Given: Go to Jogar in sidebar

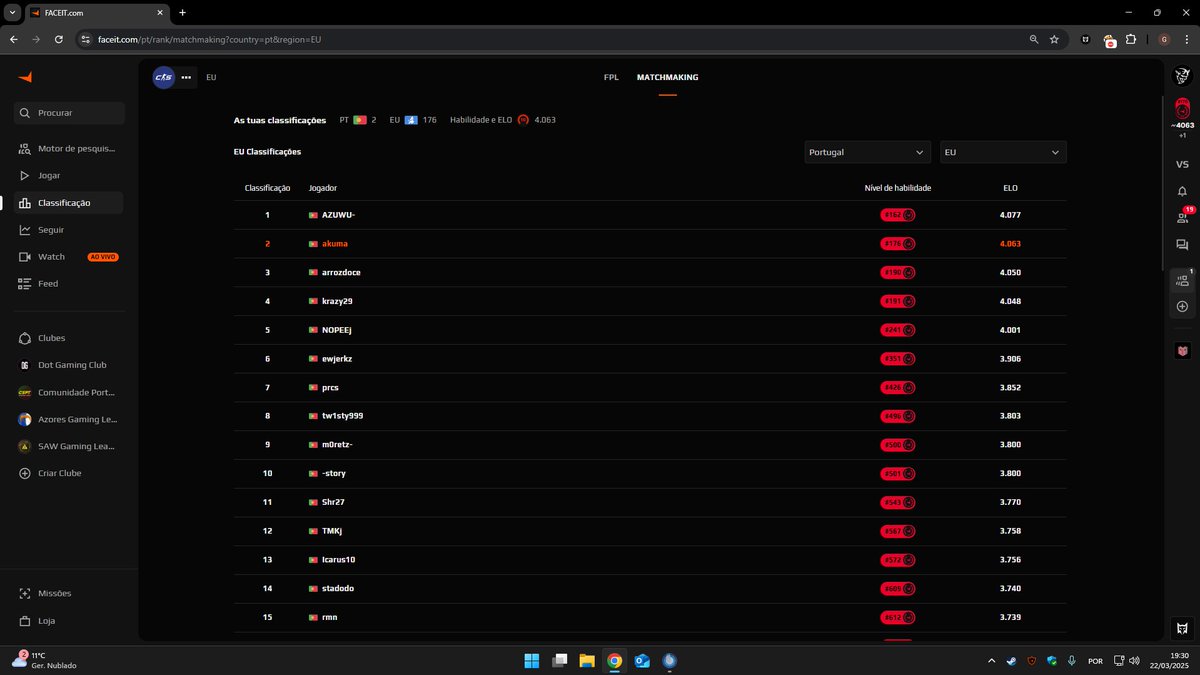Looking at the screenshot, I should coord(40,175).
